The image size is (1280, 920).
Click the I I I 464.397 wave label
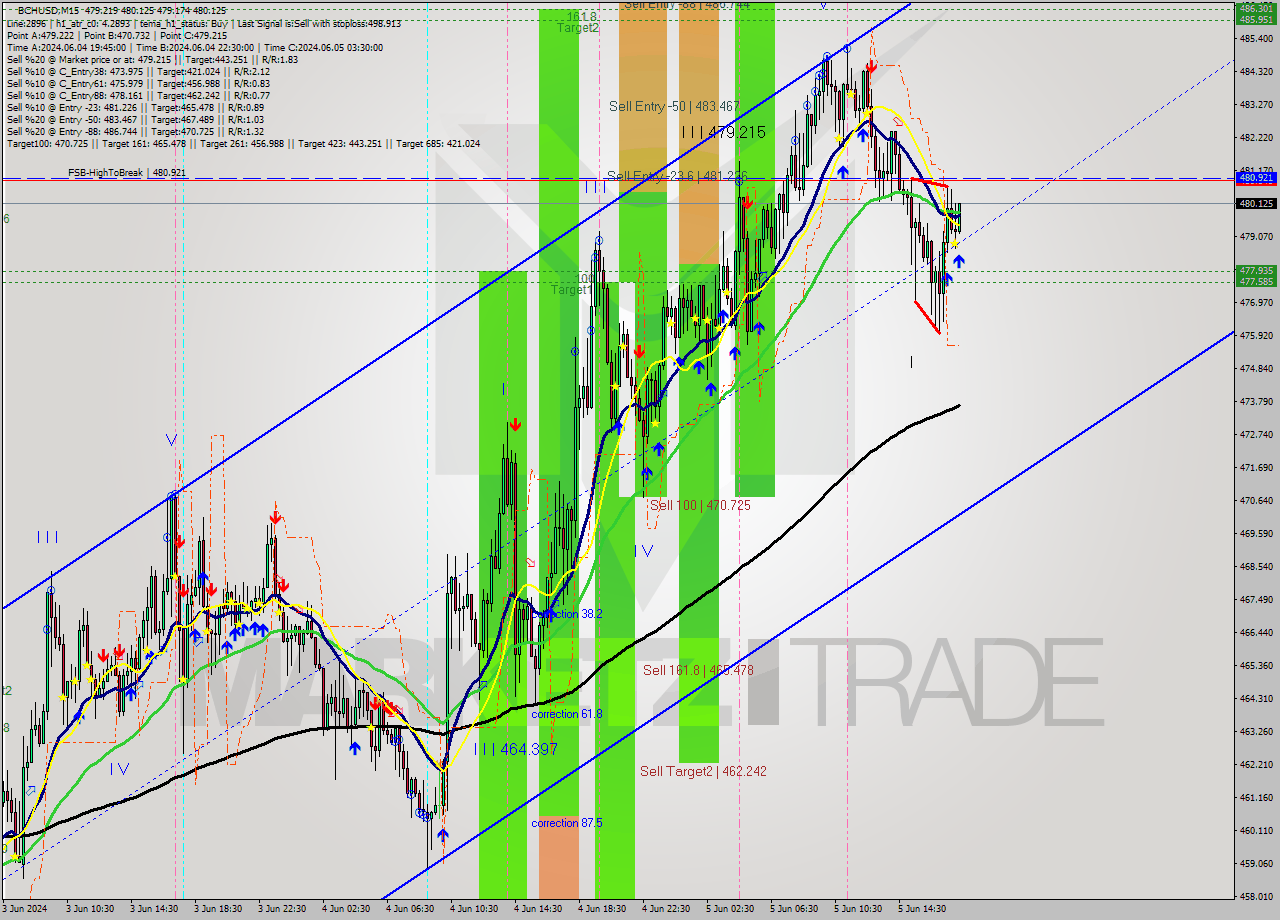click(x=515, y=749)
